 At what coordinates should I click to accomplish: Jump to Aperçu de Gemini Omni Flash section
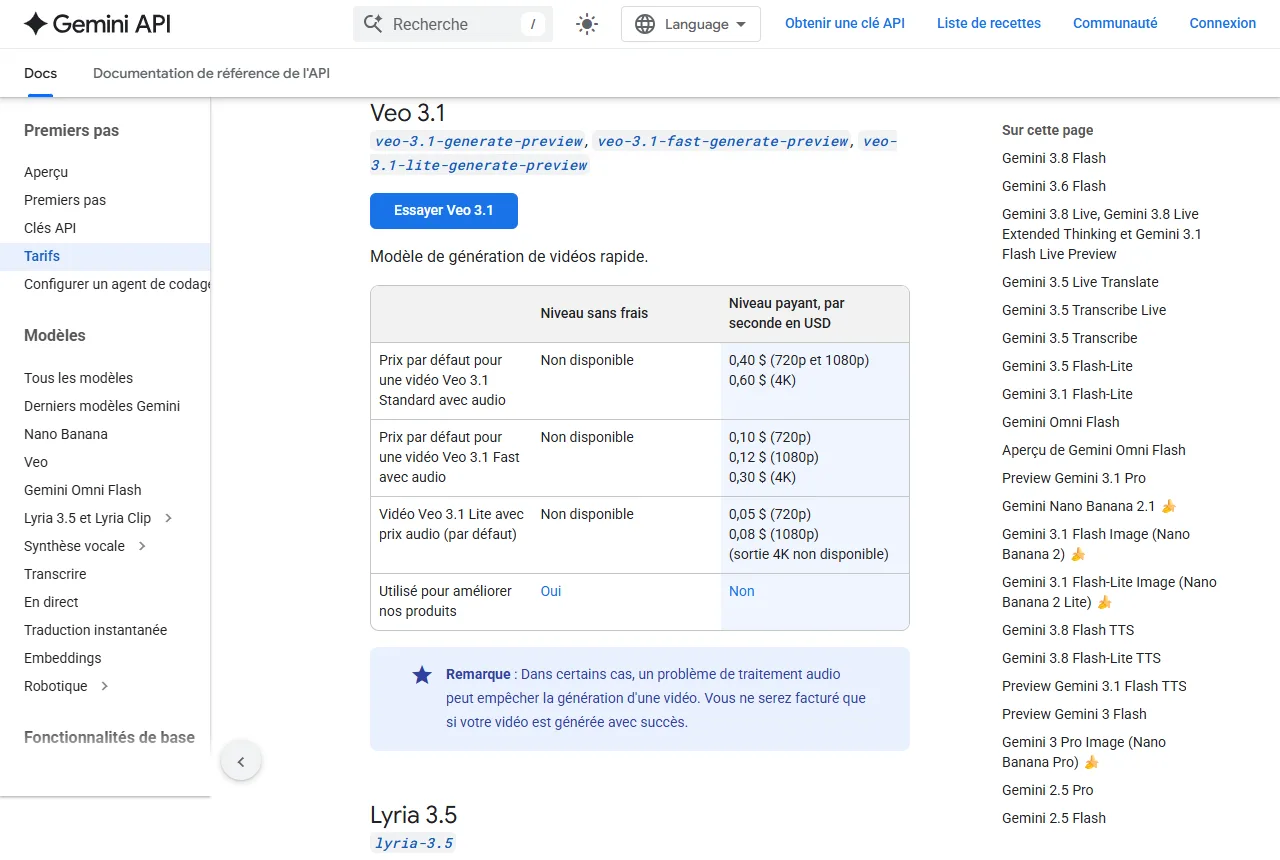1094,450
